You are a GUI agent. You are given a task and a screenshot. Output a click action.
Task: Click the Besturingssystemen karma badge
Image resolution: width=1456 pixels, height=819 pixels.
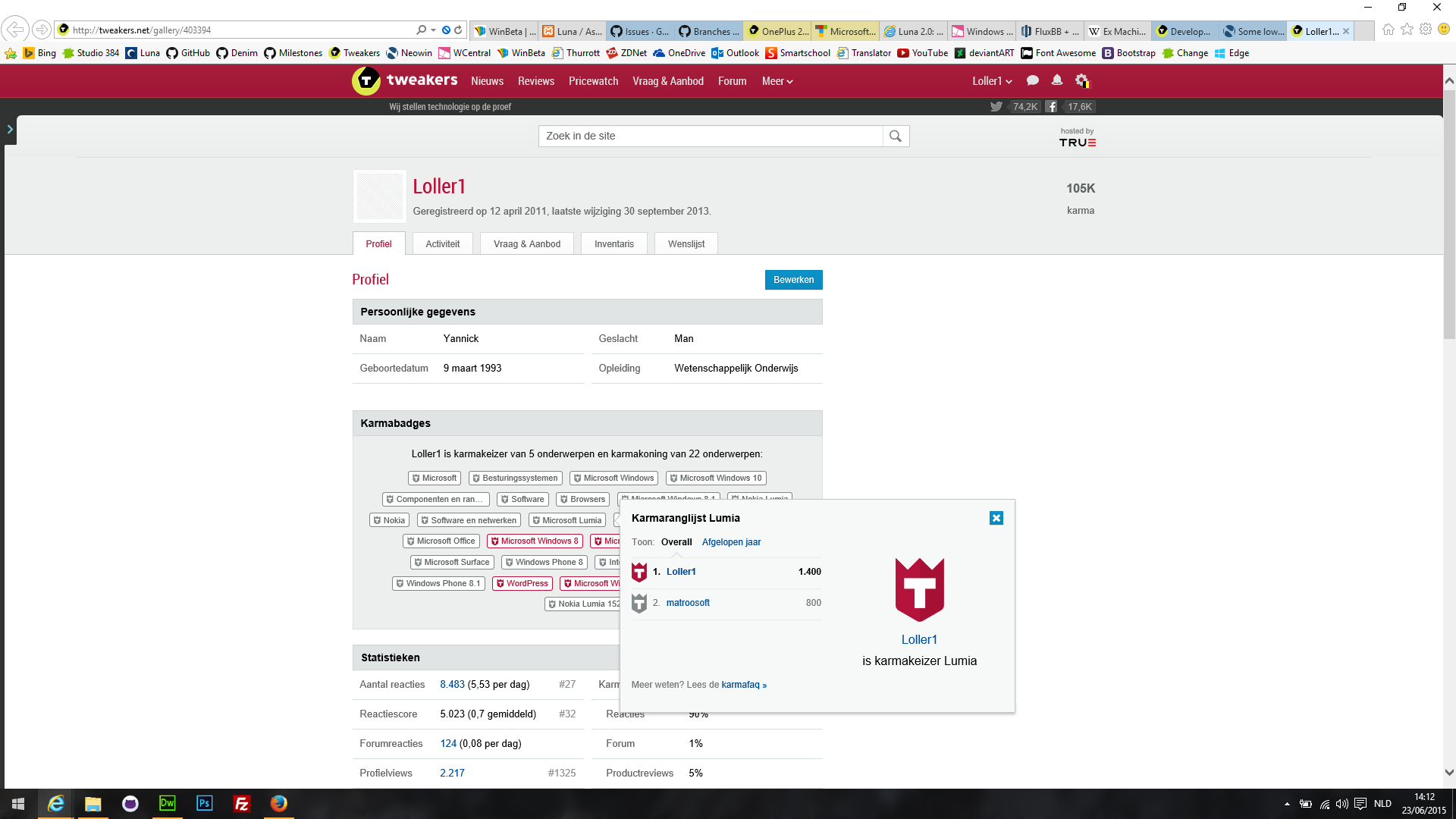(515, 479)
